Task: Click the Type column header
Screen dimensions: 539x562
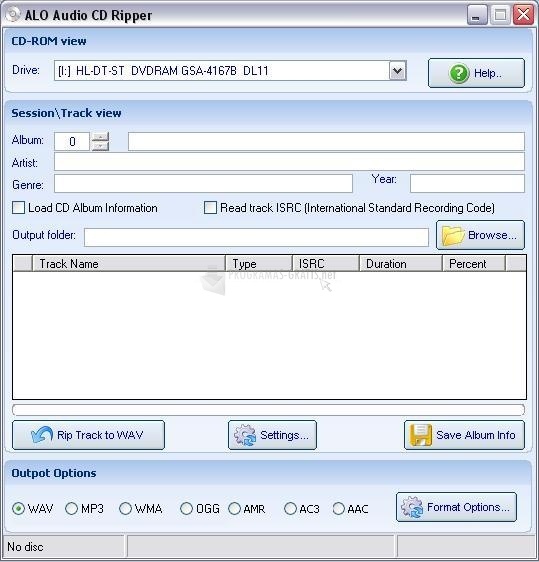Action: point(259,263)
